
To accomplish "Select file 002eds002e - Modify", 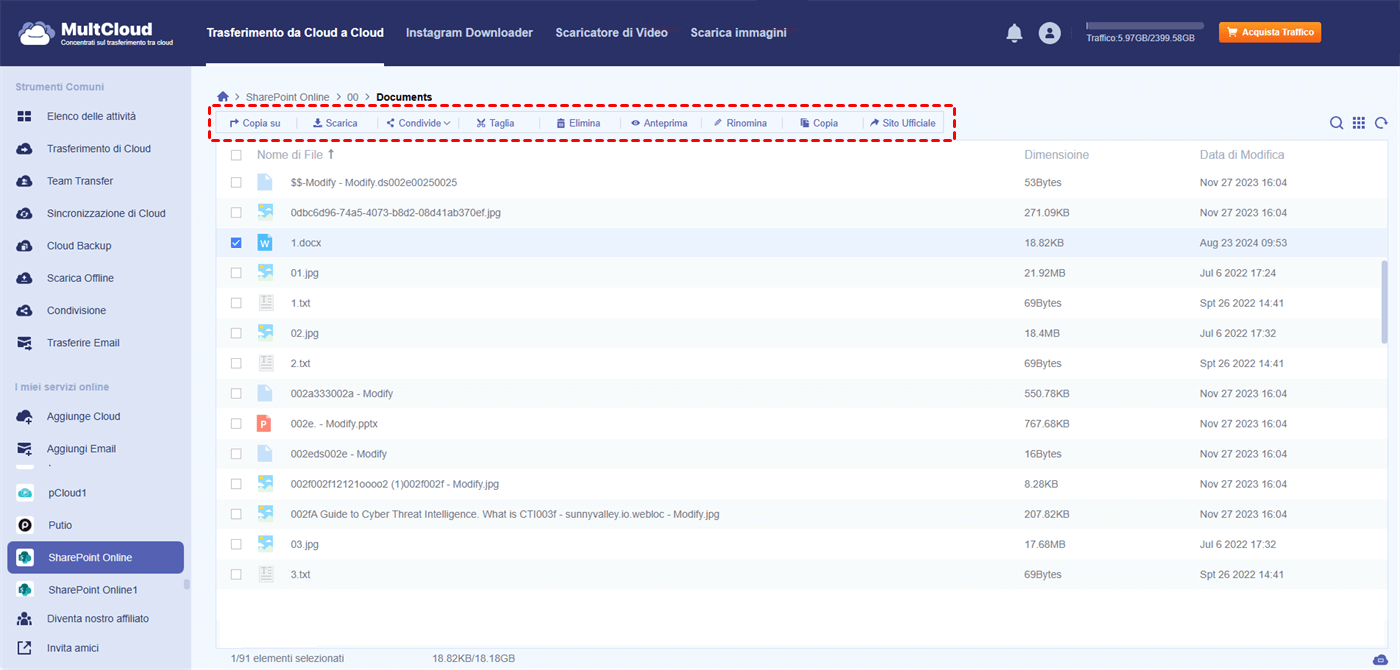I will tap(339, 454).
